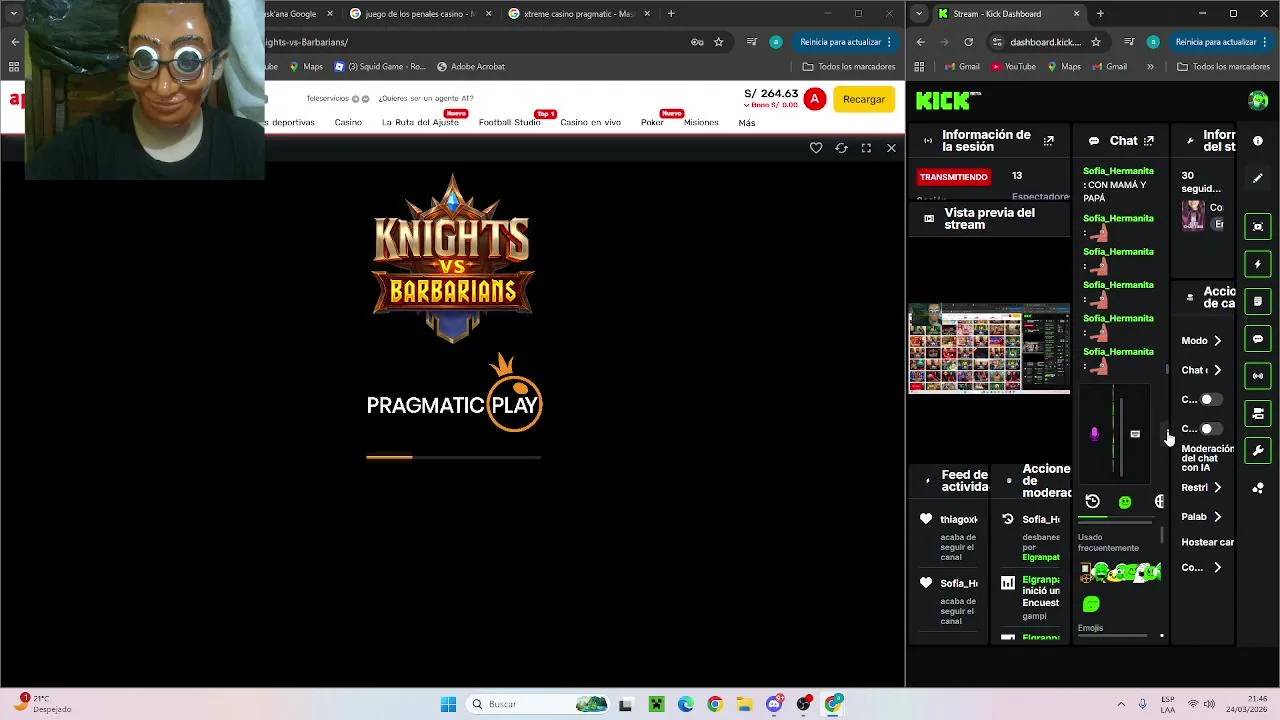Screen dimensions: 1280x720
Task: Click the lightning bolt icon in Kick sidebar
Action: pyautogui.click(x=1258, y=264)
